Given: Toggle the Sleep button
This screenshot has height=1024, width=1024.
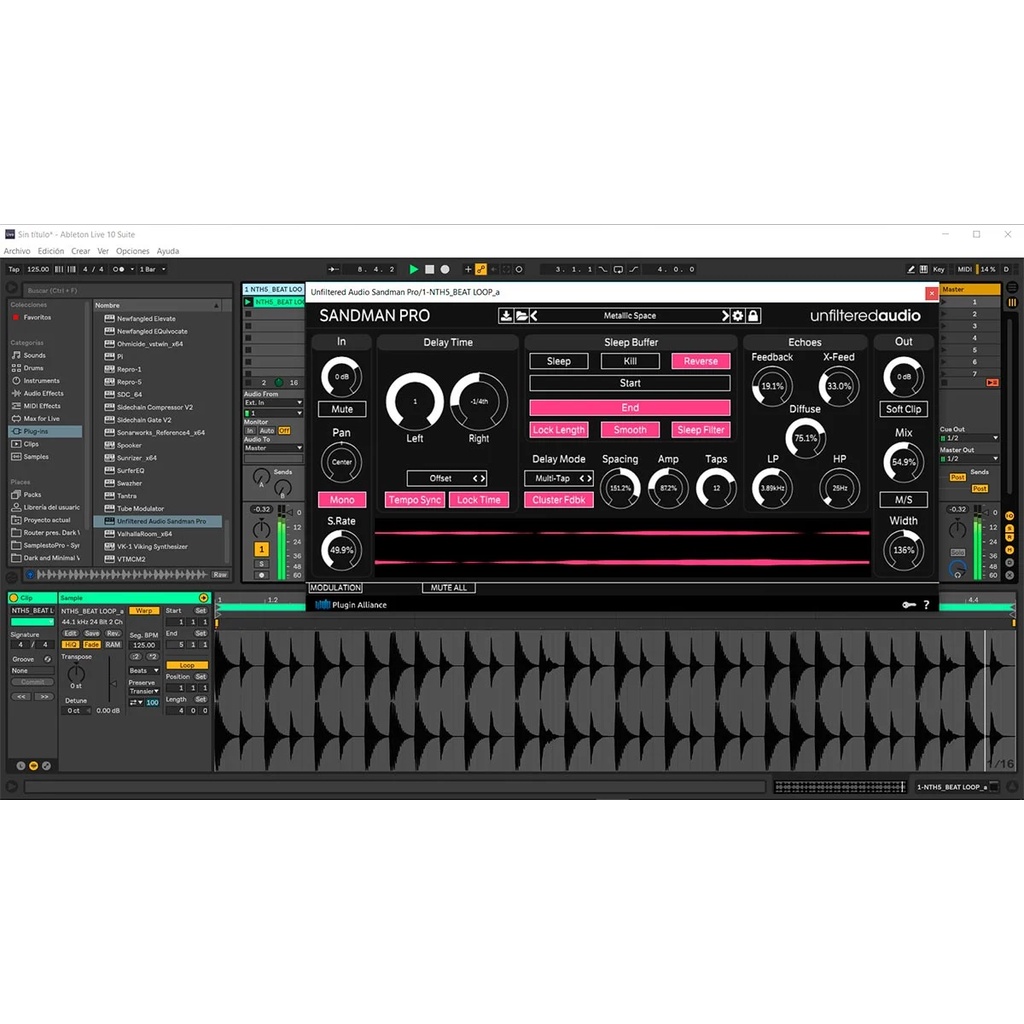Looking at the screenshot, I should click(x=558, y=361).
